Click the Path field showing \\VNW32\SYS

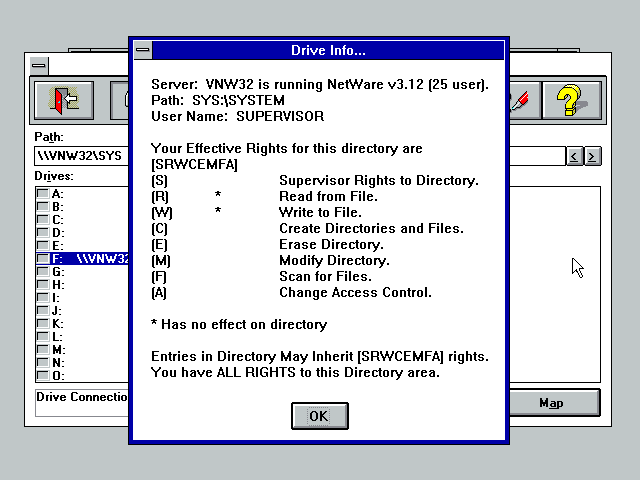[x=82, y=156]
